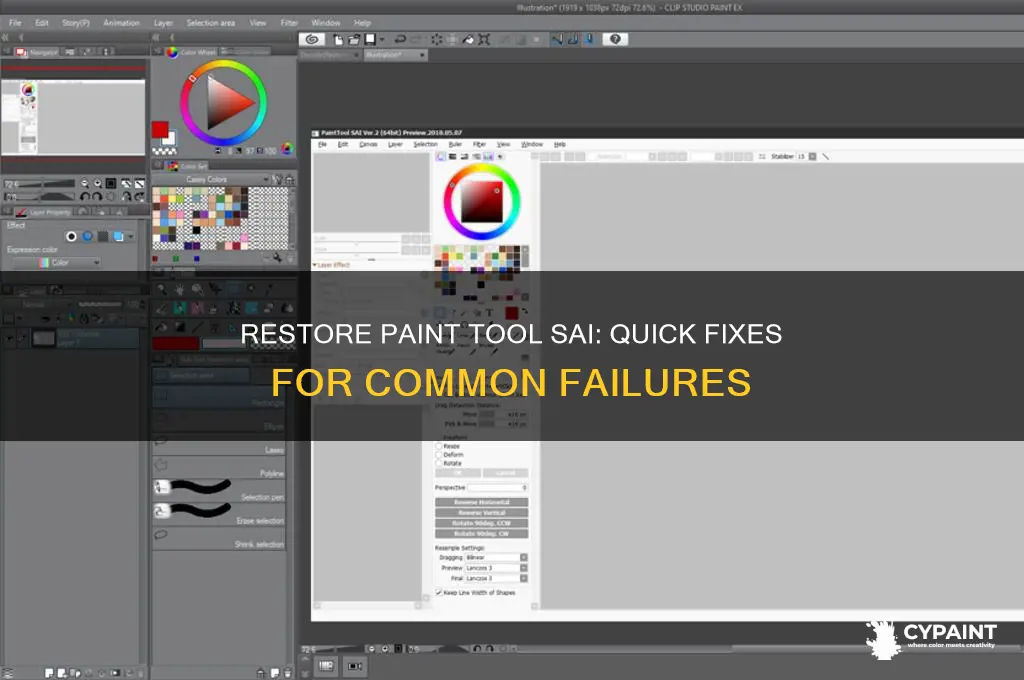Open the Clip Studio launcher swirl icon

pyautogui.click(x=312, y=39)
